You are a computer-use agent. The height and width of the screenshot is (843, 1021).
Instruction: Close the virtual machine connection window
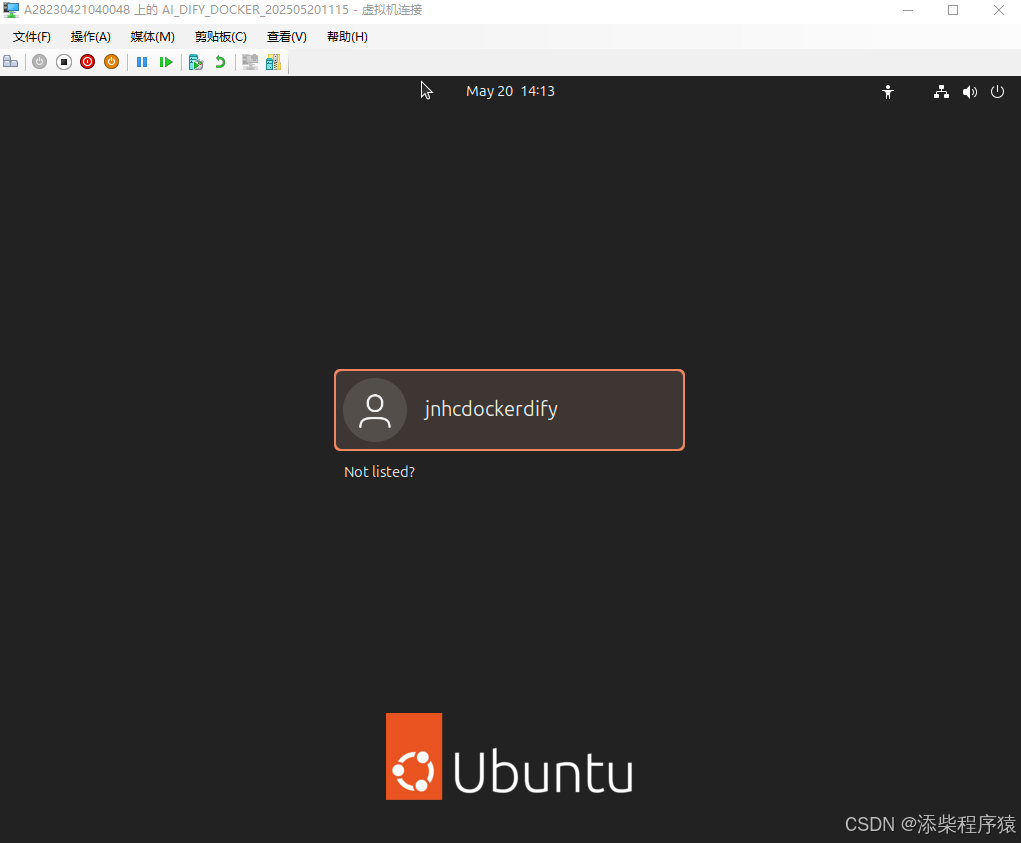coord(998,10)
